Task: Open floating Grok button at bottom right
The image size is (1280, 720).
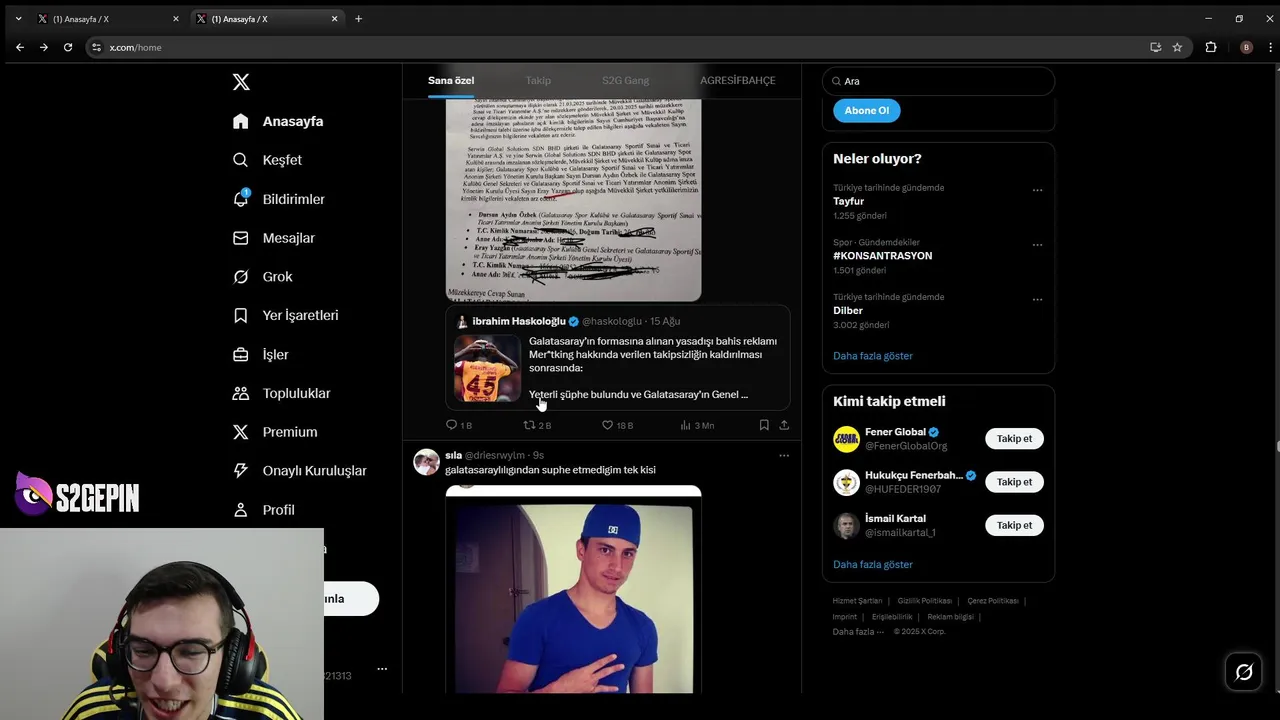Action: pyautogui.click(x=1244, y=672)
